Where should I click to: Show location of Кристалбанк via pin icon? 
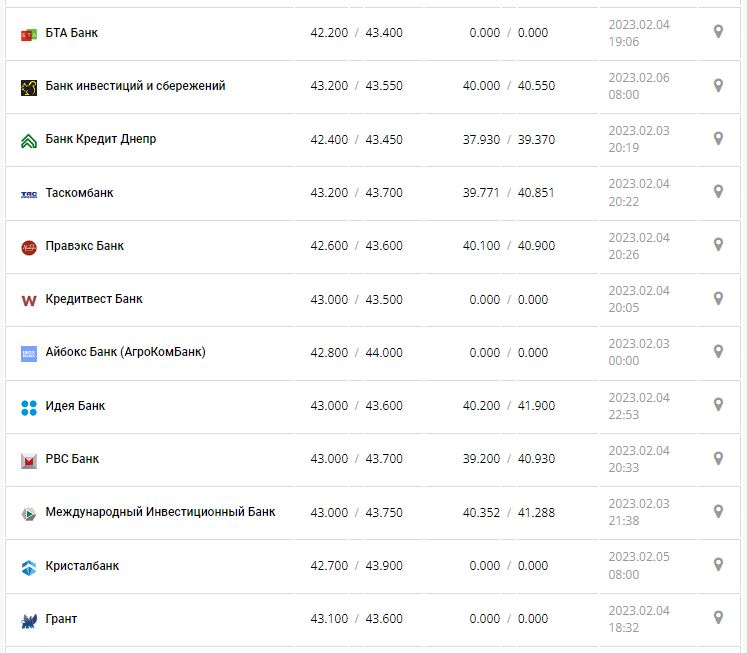click(x=718, y=565)
